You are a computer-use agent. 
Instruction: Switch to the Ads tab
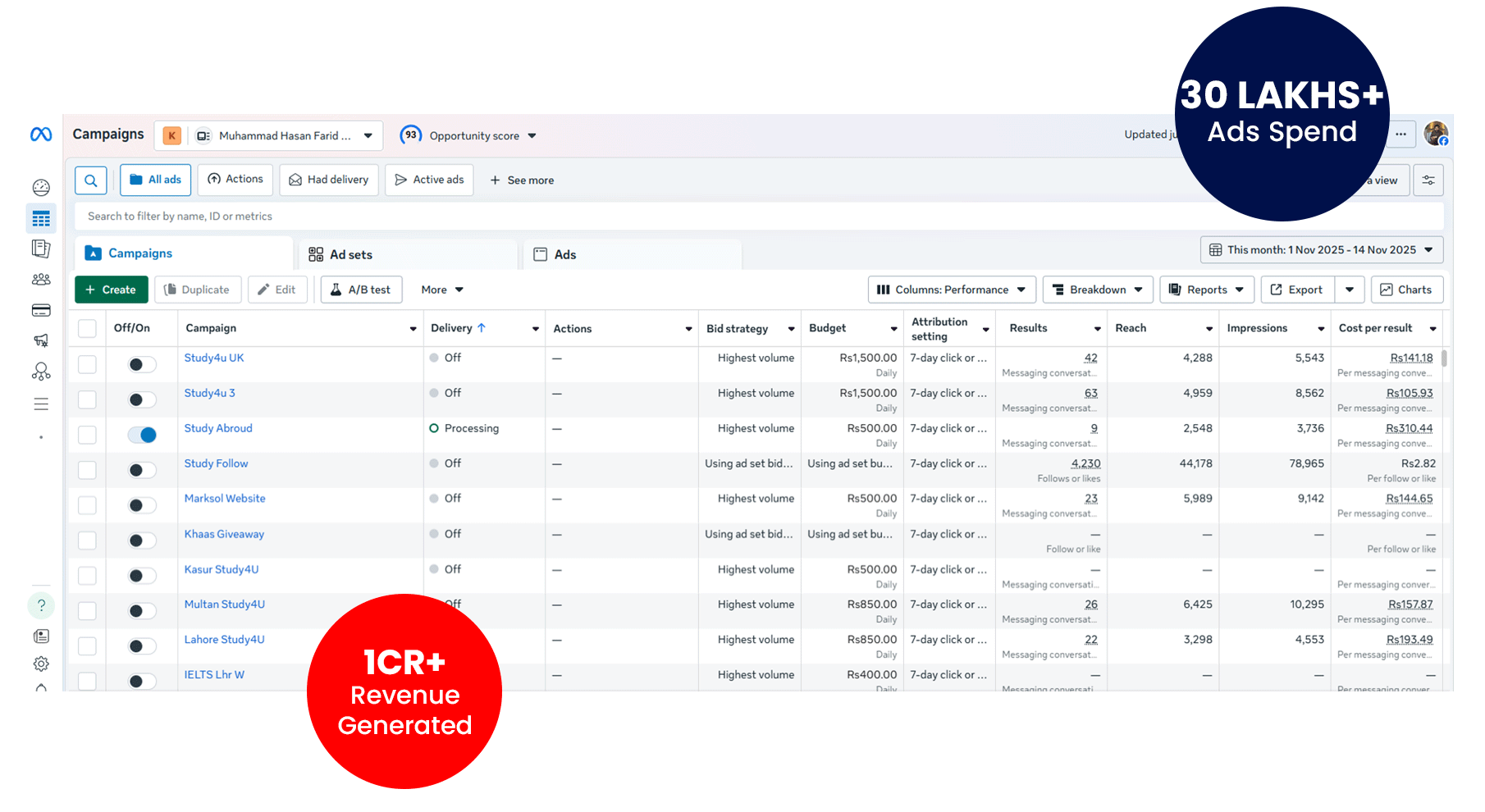pos(564,255)
